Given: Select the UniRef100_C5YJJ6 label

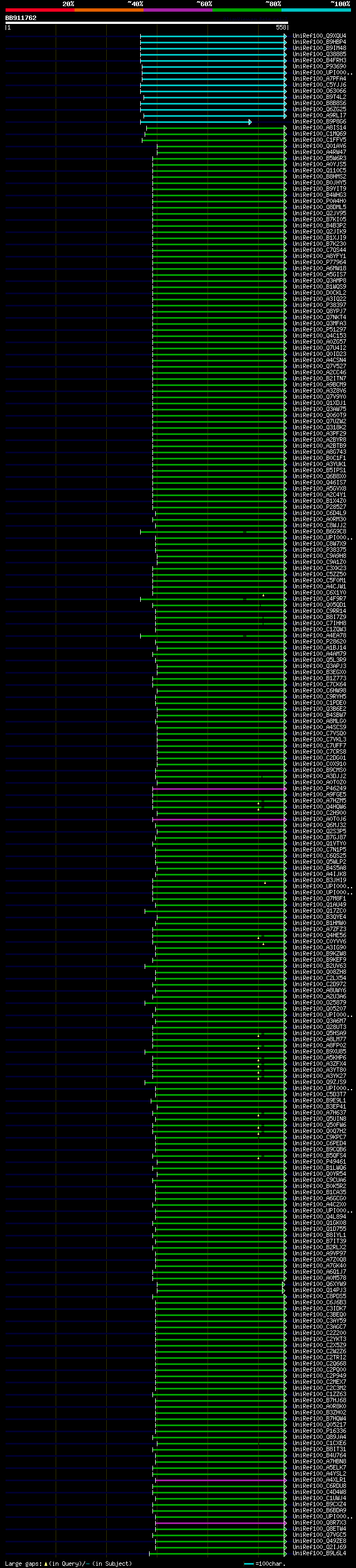Looking at the screenshot, I should (x=319, y=85).
